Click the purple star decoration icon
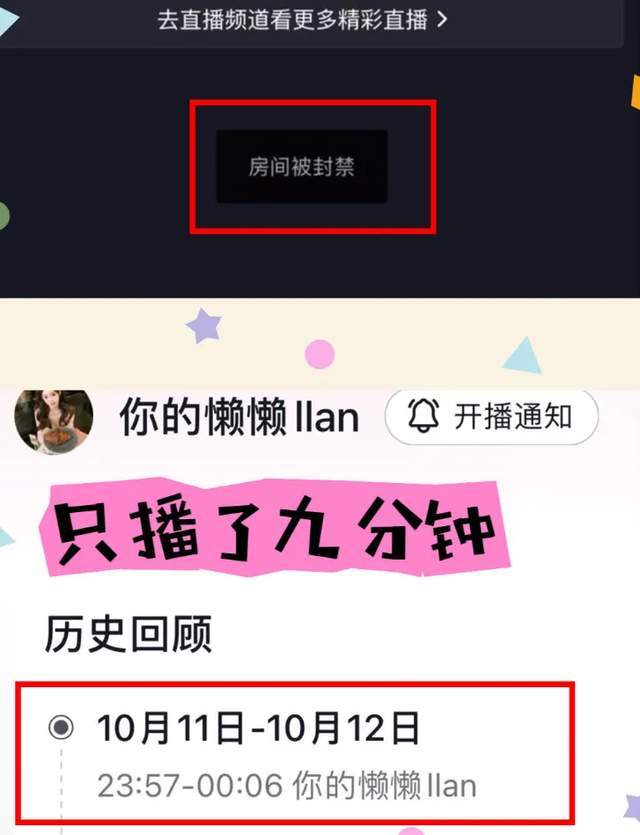Image resolution: width=640 pixels, height=835 pixels. [x=204, y=325]
